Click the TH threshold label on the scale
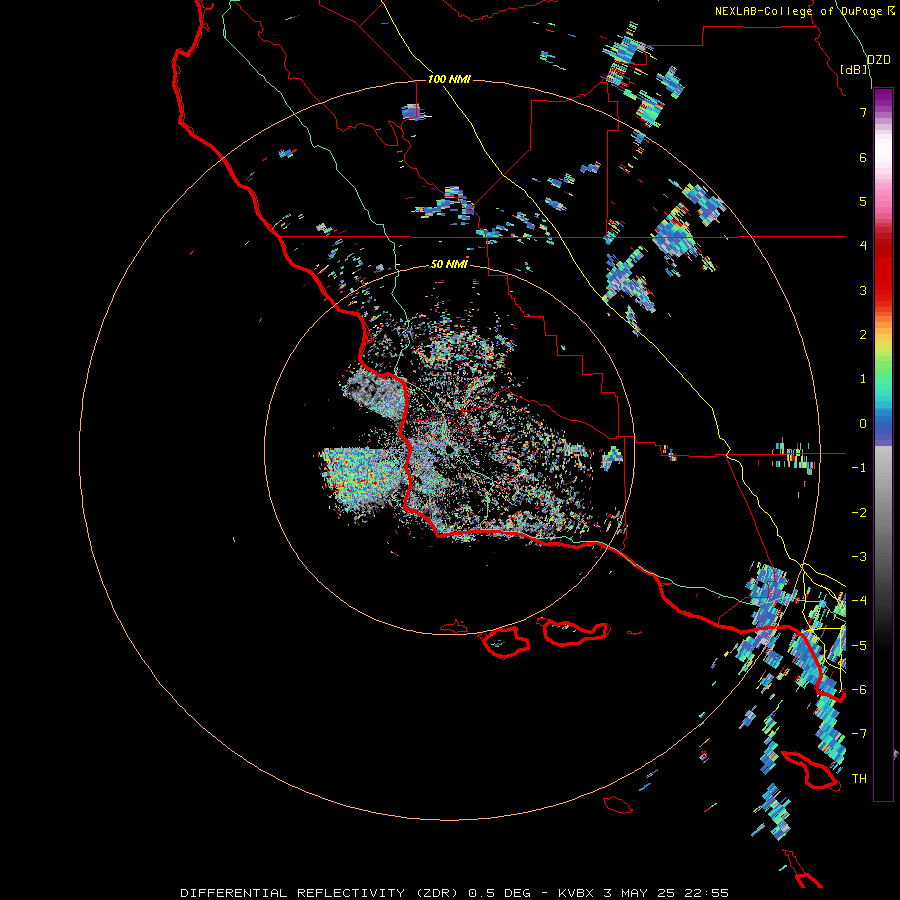This screenshot has width=900, height=900. point(859,779)
